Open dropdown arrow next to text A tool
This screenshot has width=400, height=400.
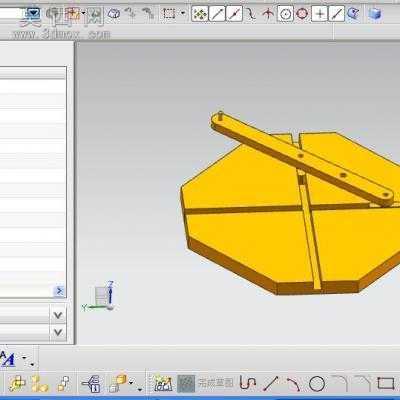(x=25, y=358)
